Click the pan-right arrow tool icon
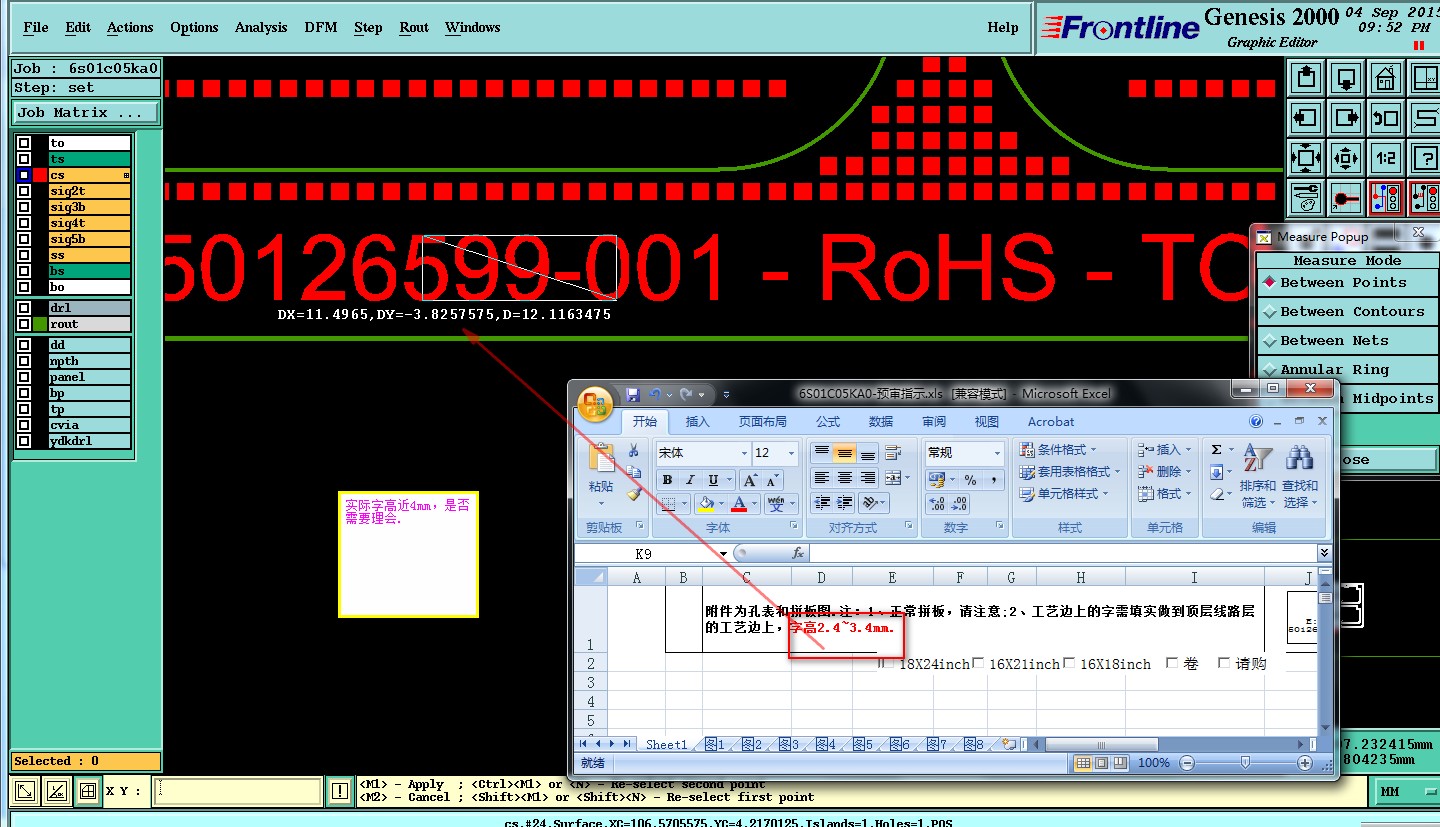Image resolution: width=1440 pixels, height=827 pixels. pyautogui.click(x=1346, y=117)
